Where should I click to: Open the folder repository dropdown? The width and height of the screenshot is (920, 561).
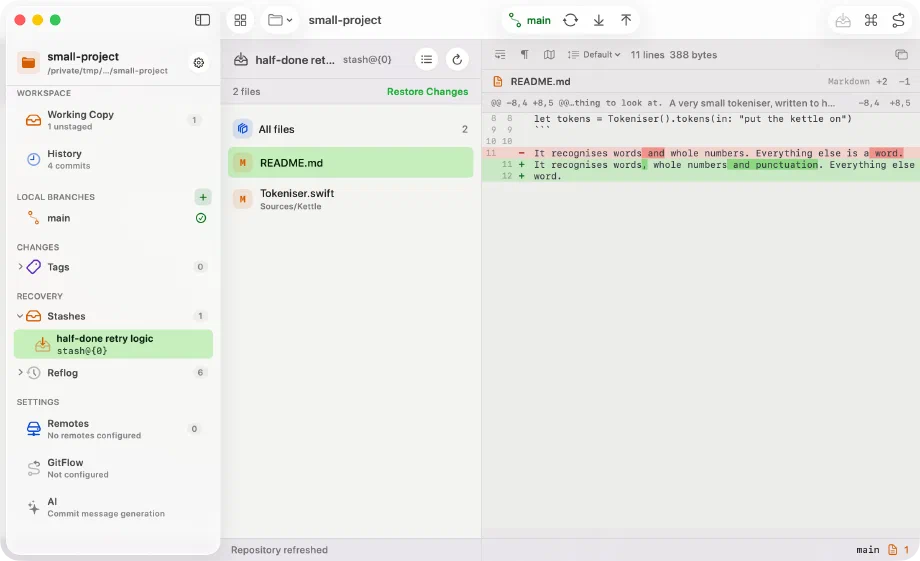(x=280, y=20)
